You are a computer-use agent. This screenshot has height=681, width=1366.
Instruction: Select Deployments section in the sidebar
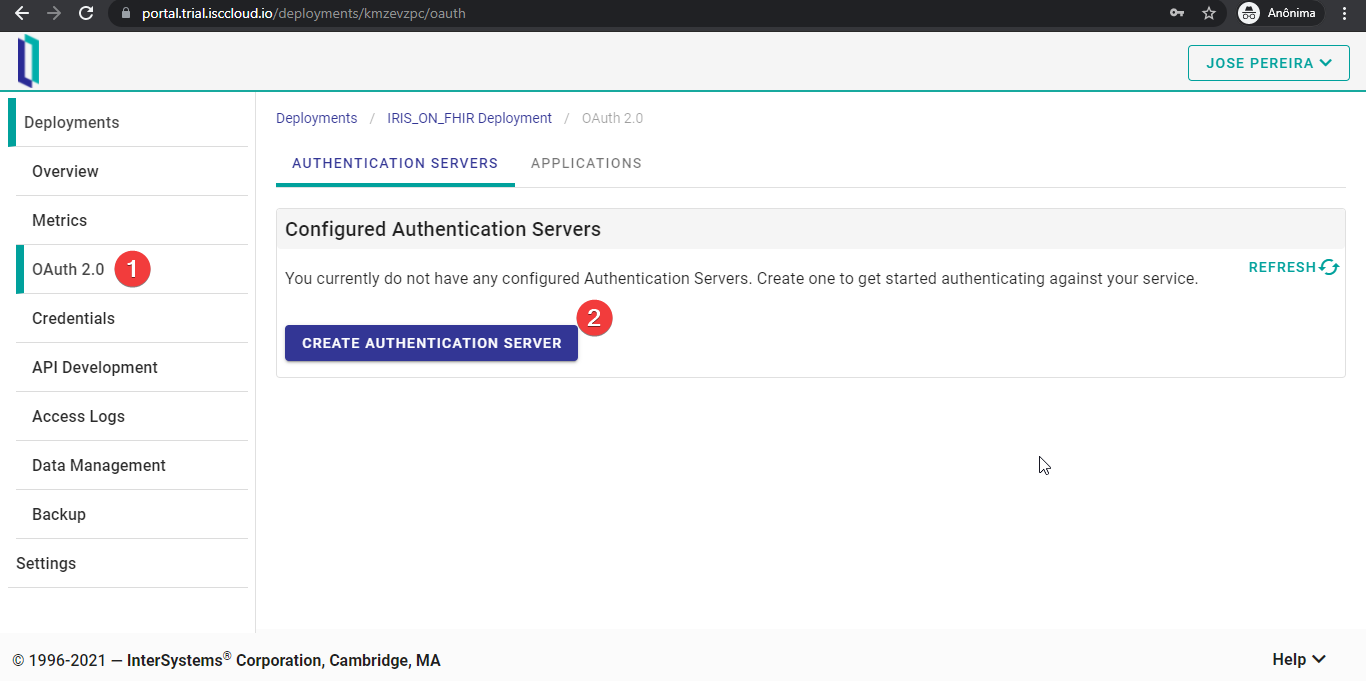pos(128,122)
